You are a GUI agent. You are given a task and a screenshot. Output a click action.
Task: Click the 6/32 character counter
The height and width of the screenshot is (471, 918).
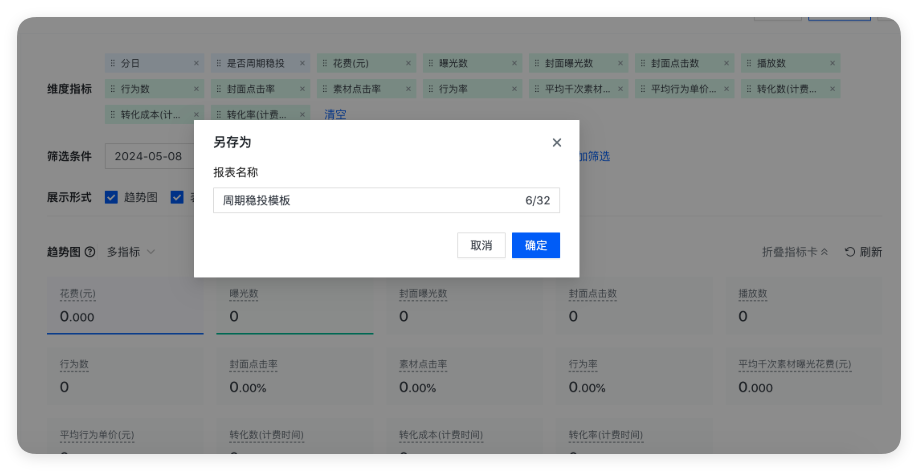pyautogui.click(x=537, y=200)
